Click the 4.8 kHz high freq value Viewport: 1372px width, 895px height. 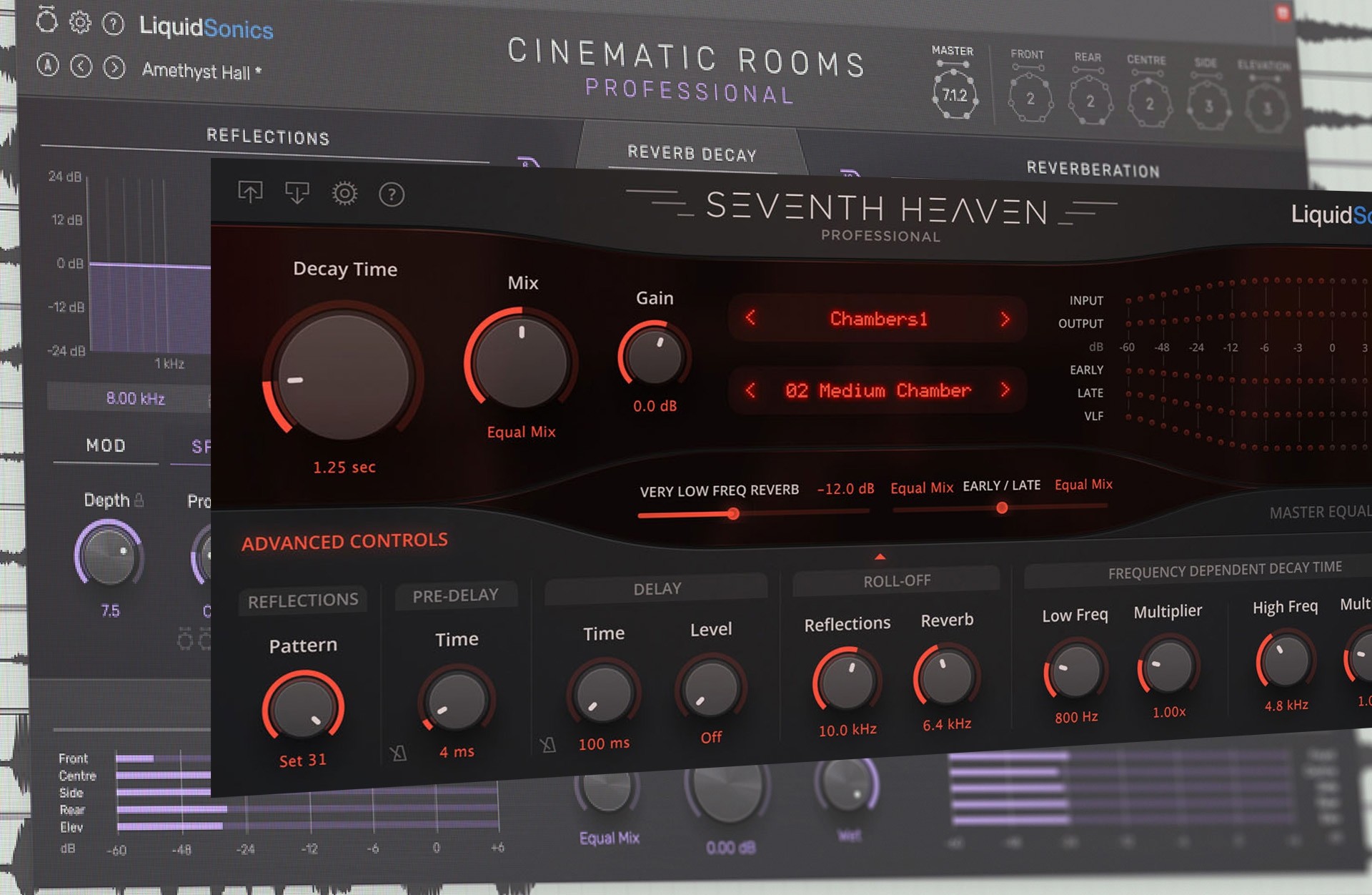1286,706
